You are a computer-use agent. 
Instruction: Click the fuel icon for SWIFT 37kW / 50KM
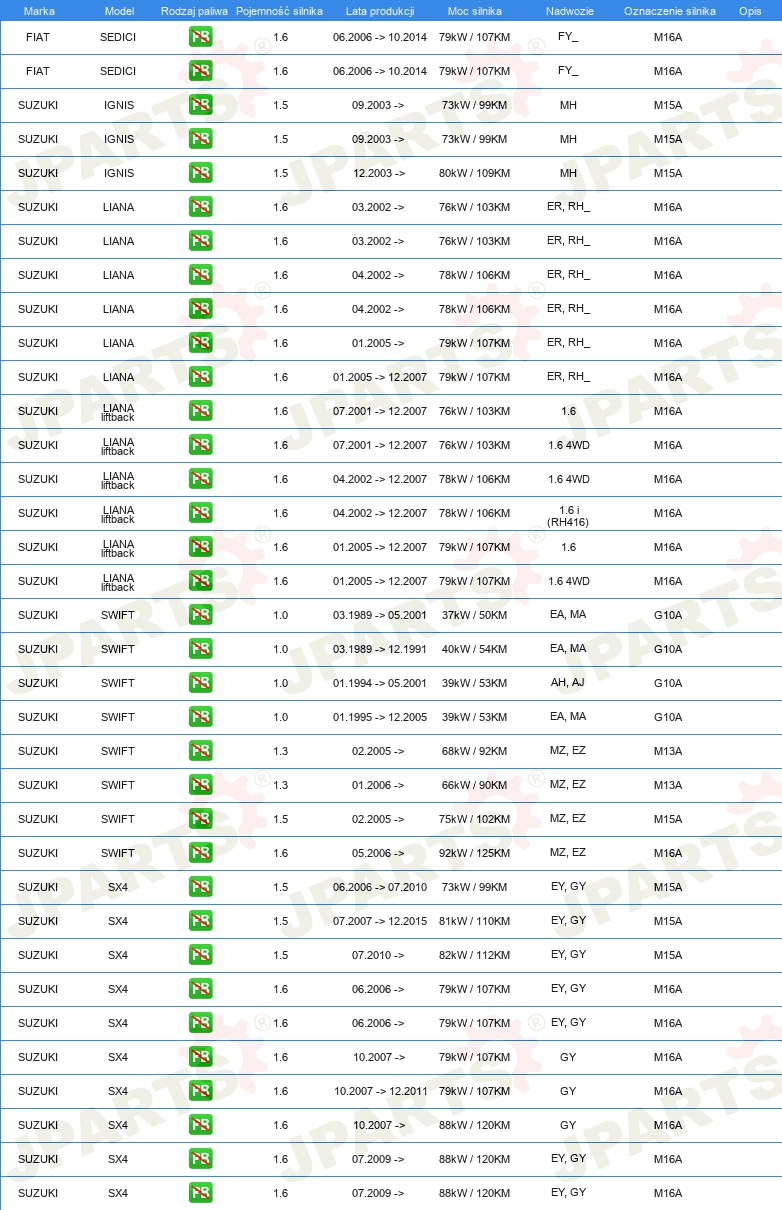(x=200, y=615)
